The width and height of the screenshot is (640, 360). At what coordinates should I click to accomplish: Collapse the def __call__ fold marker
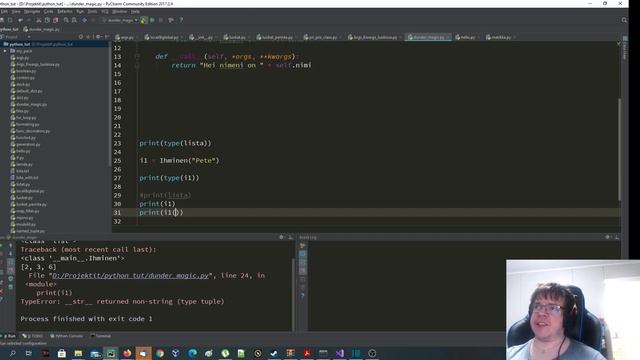[x=137, y=57]
